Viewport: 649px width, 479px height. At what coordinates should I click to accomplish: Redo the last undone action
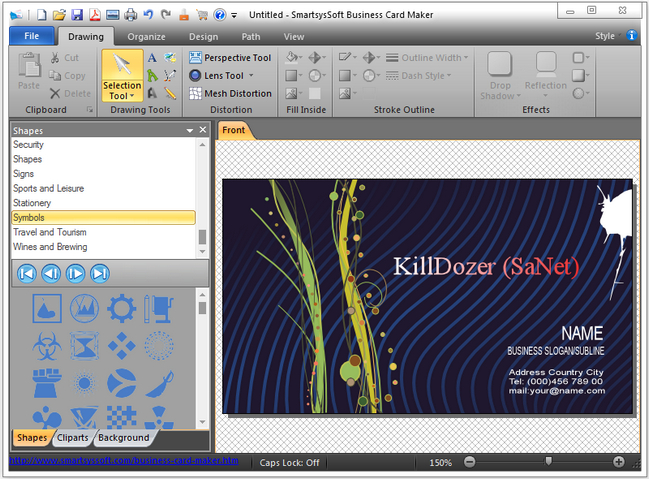[x=166, y=15]
